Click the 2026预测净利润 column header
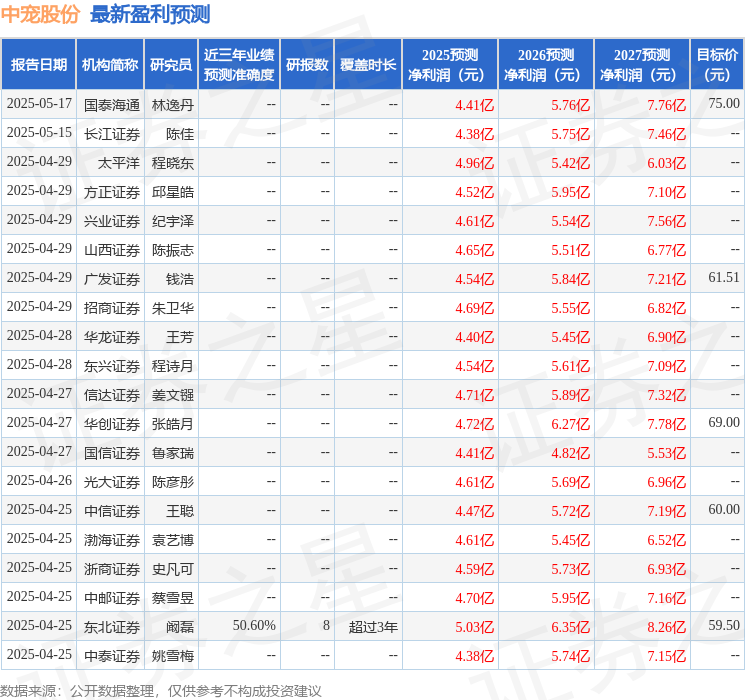This screenshot has width=745, height=700. tap(546, 64)
